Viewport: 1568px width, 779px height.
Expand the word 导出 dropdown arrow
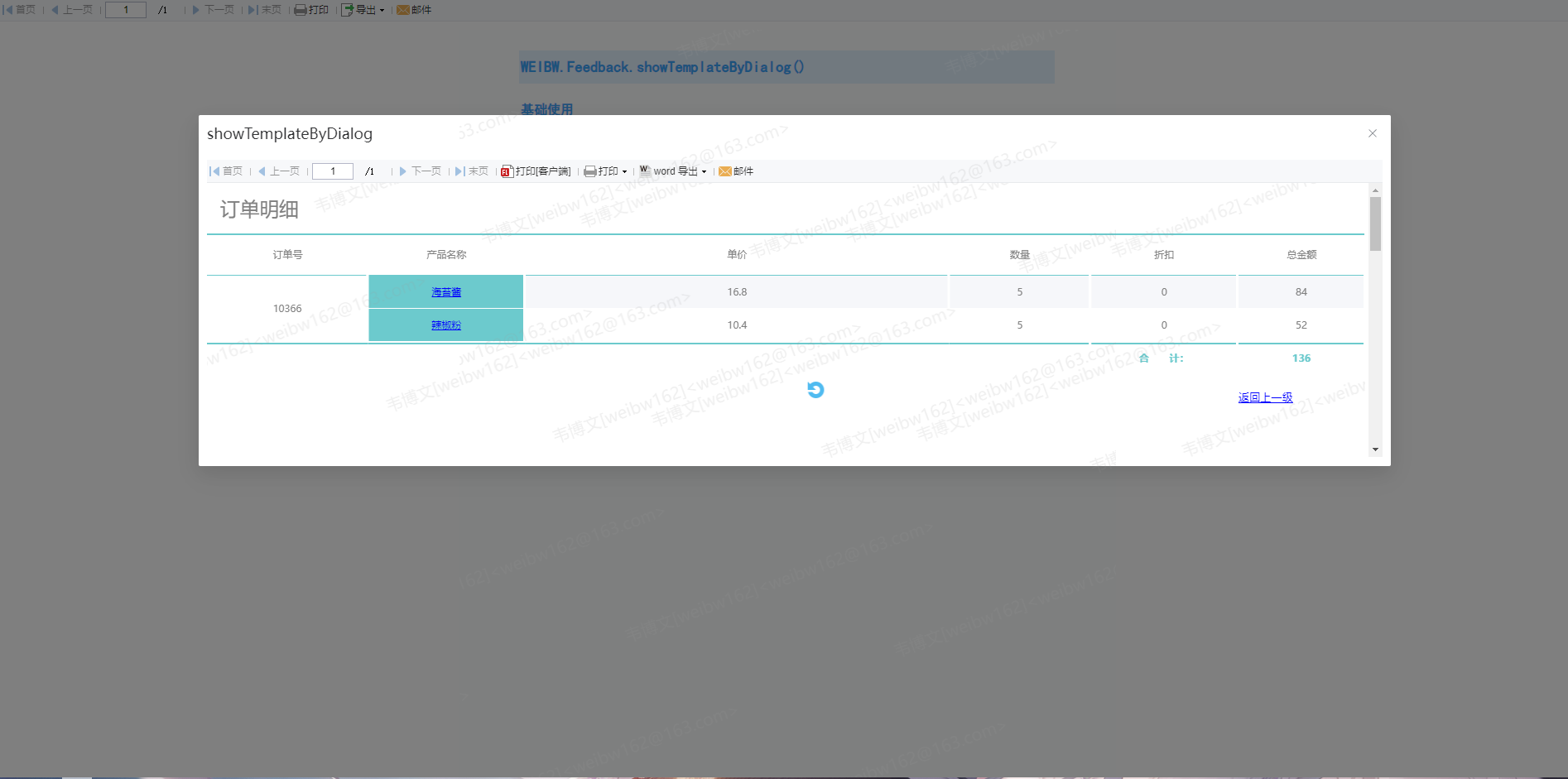tap(705, 172)
